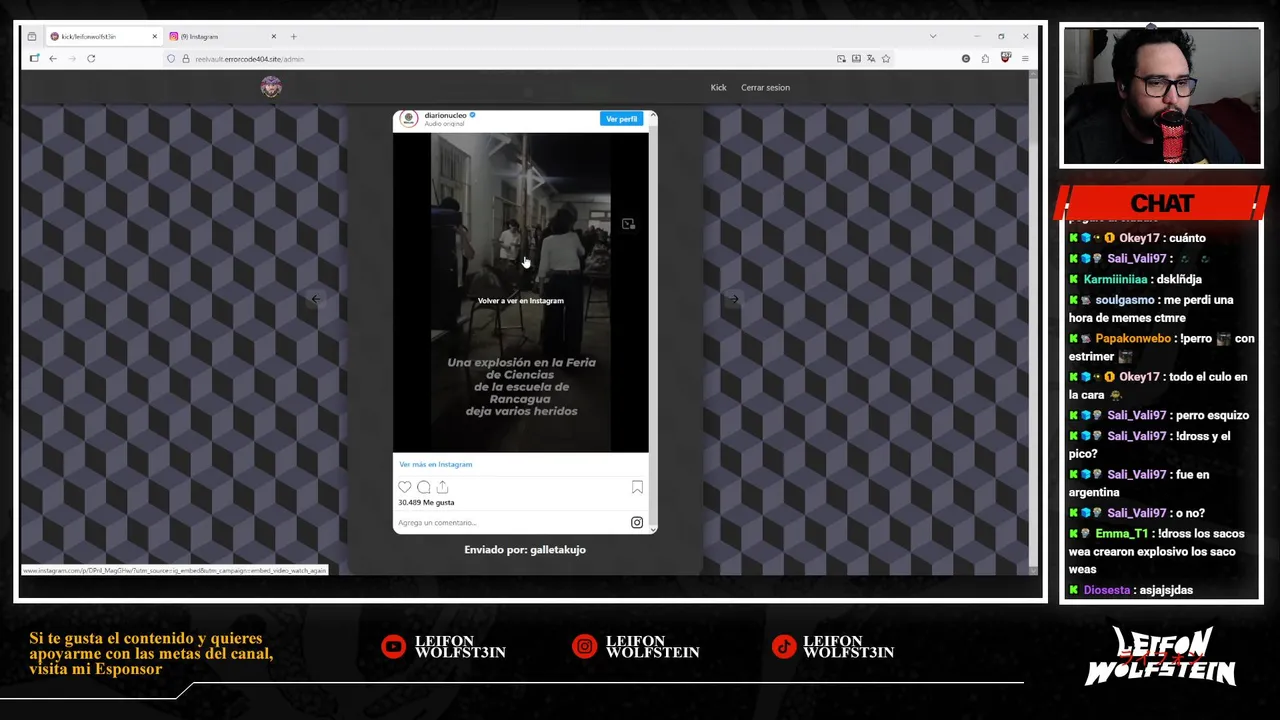Click the diarionucleo username link
The width and height of the screenshot is (1280, 720).
pos(445,115)
